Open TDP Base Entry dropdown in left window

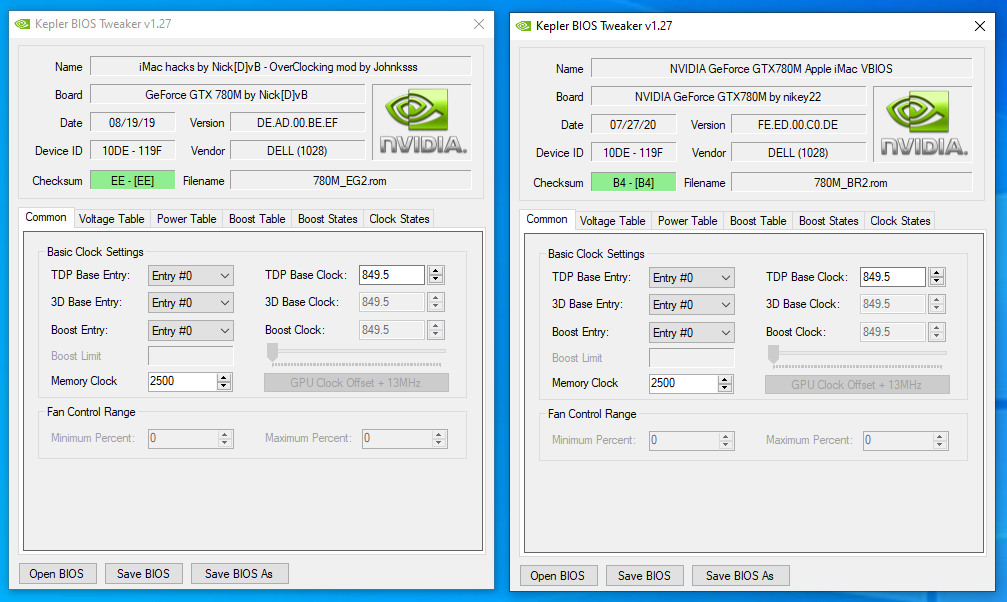191,276
